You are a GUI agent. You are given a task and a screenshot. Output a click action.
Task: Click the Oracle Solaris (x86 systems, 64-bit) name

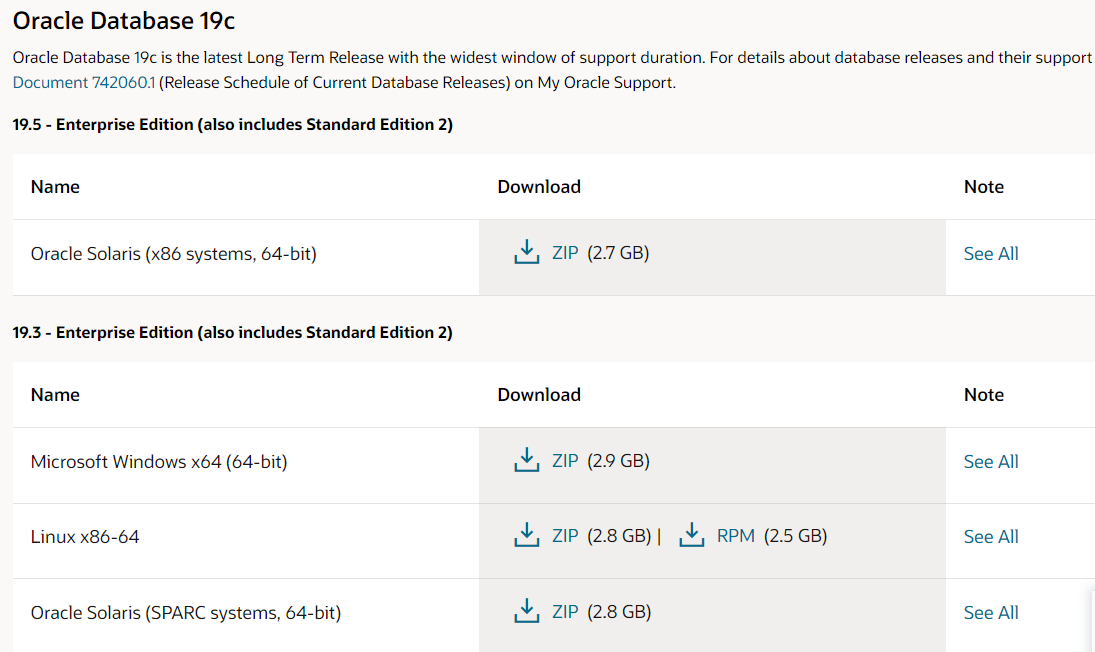[x=173, y=253]
